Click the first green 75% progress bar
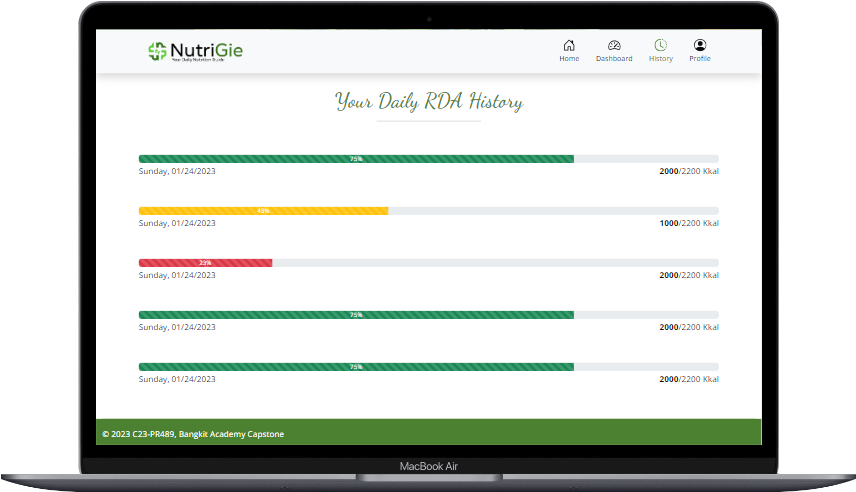 pyautogui.click(x=356, y=159)
